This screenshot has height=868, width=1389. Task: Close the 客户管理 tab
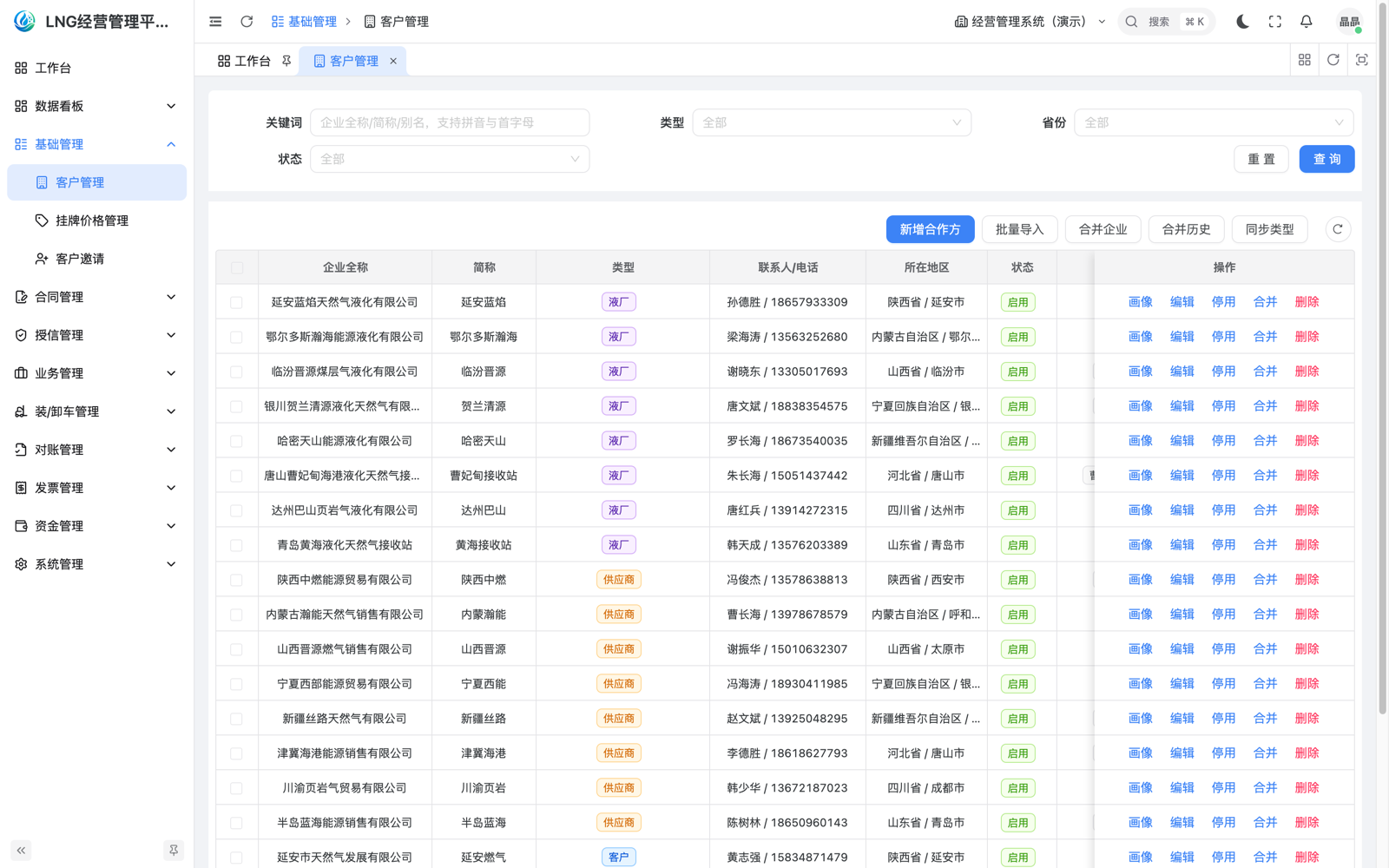pyautogui.click(x=393, y=61)
